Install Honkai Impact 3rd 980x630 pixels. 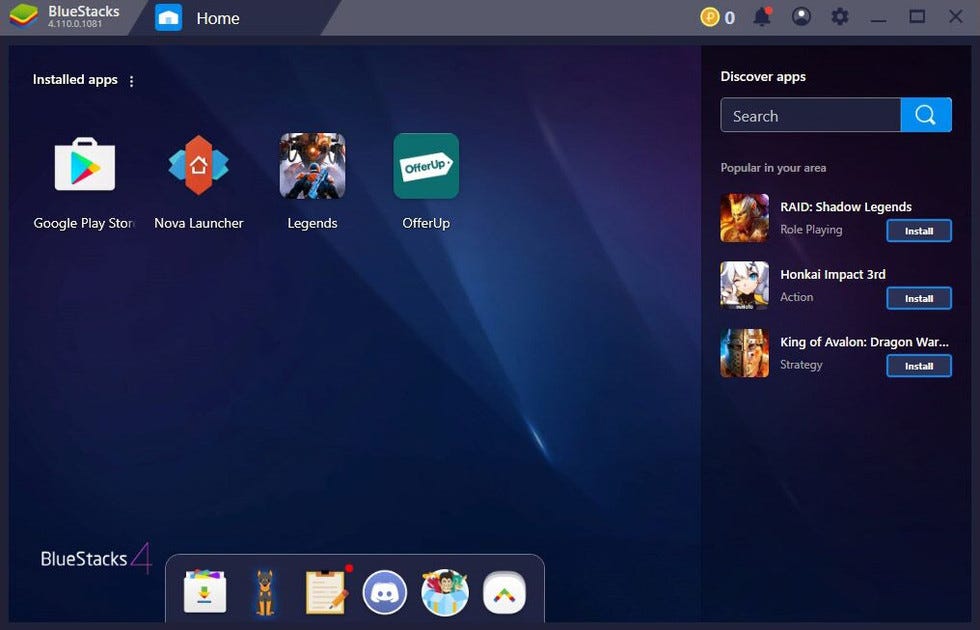918,298
